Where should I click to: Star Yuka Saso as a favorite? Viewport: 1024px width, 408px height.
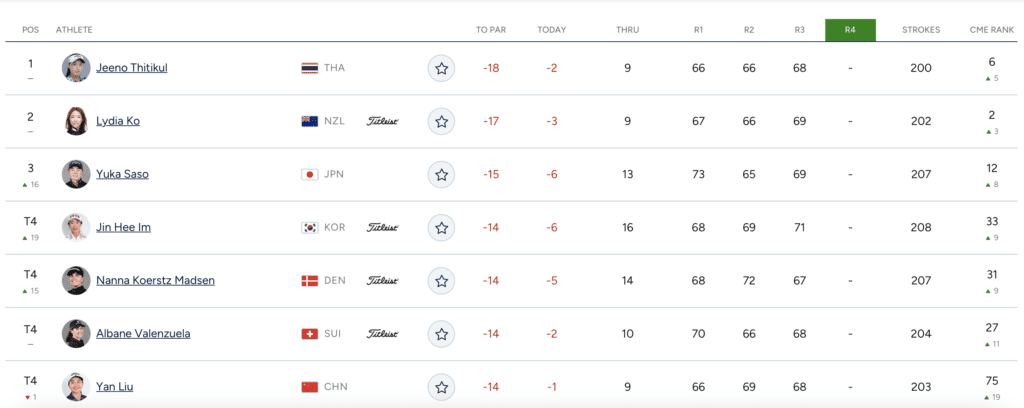click(441, 174)
